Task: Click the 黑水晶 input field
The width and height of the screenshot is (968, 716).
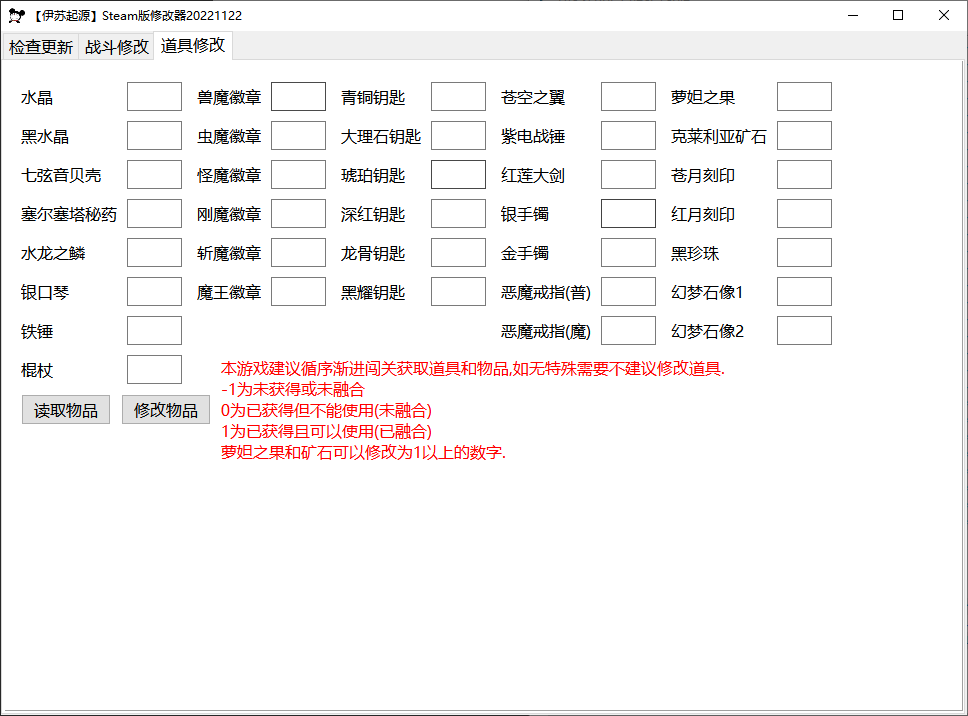Action: pos(154,135)
